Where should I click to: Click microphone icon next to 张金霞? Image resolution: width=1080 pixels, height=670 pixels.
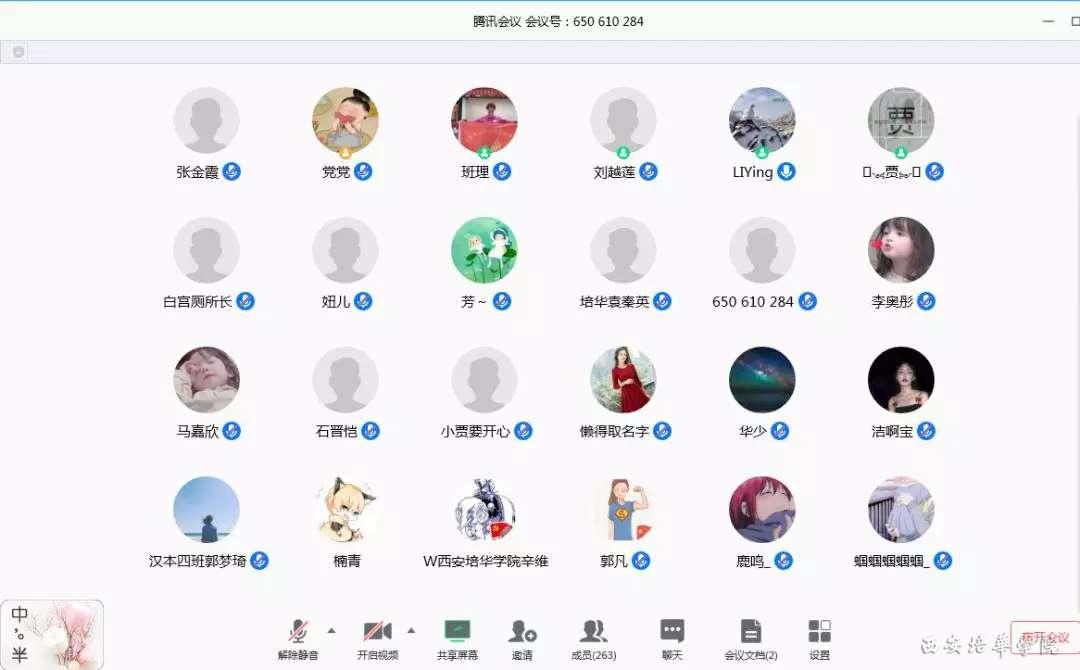point(232,172)
